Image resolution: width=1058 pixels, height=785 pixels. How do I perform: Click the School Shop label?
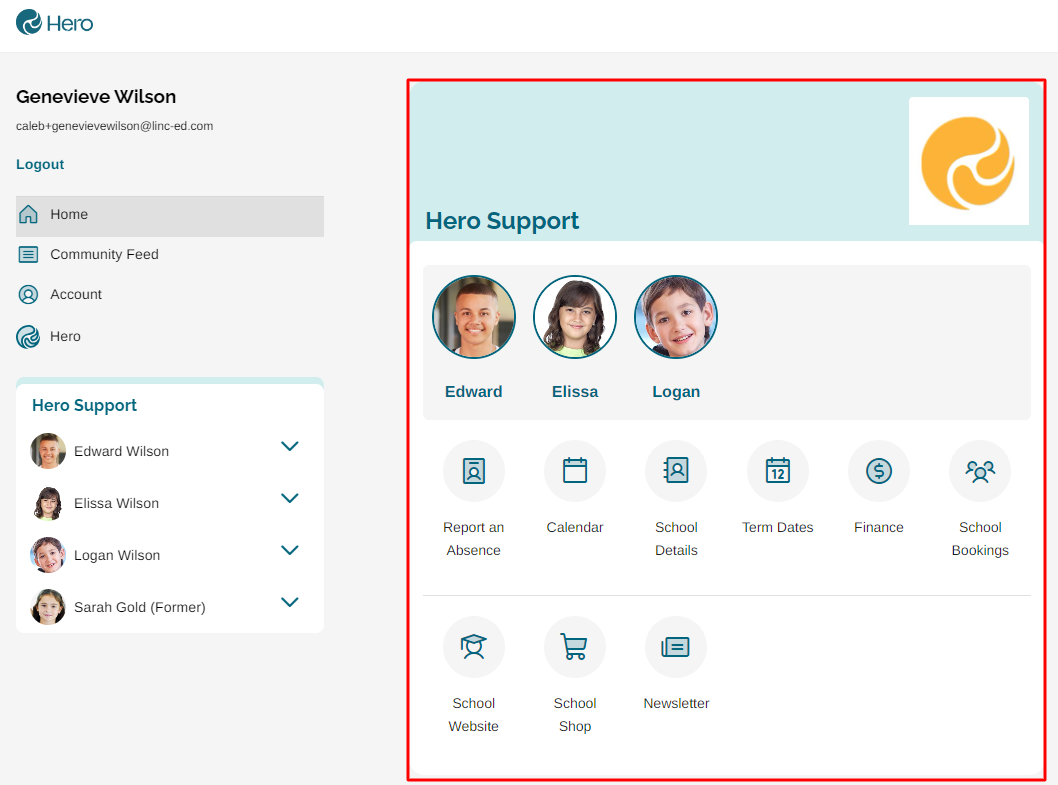(575, 715)
